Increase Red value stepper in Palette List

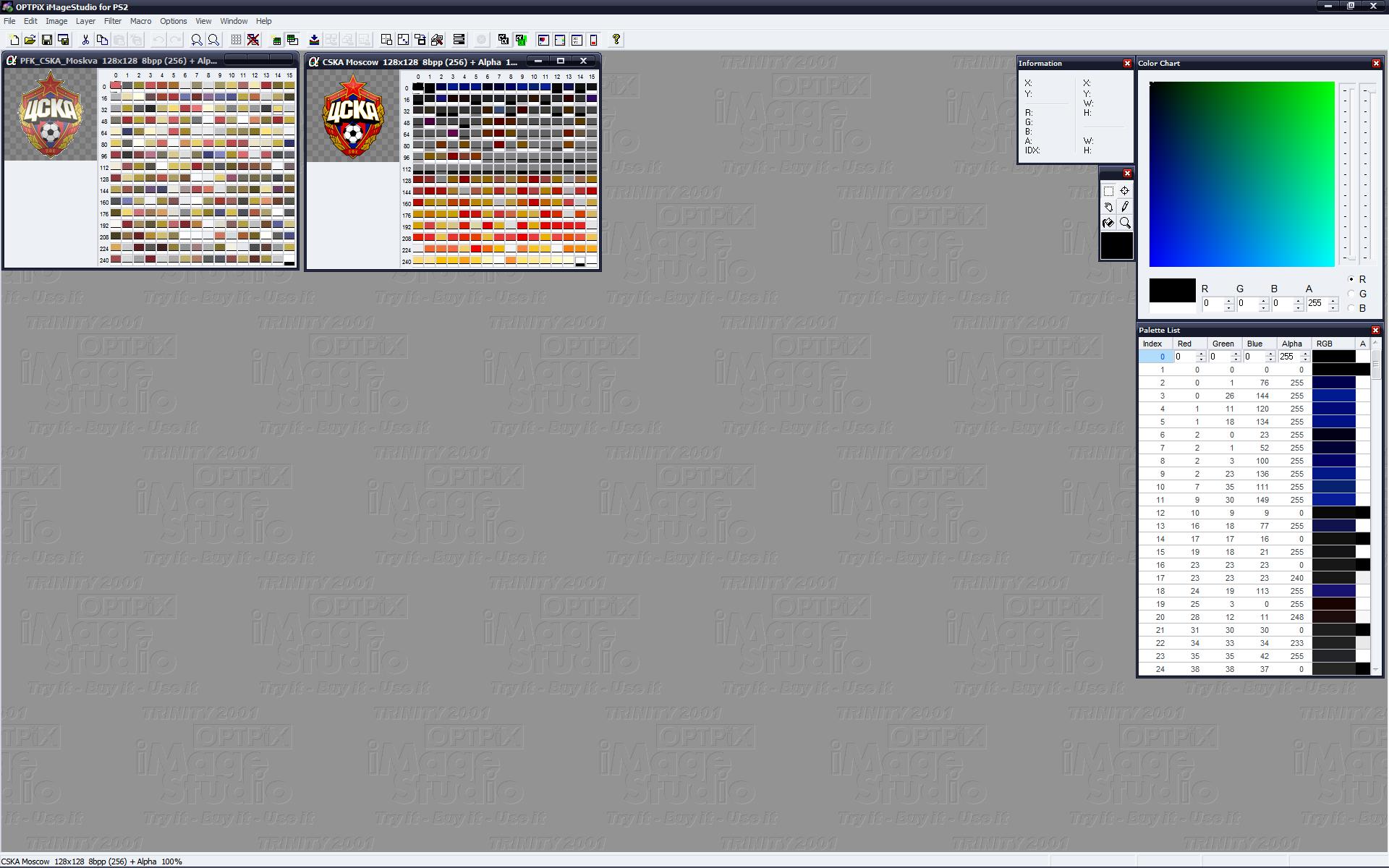pos(1201,354)
